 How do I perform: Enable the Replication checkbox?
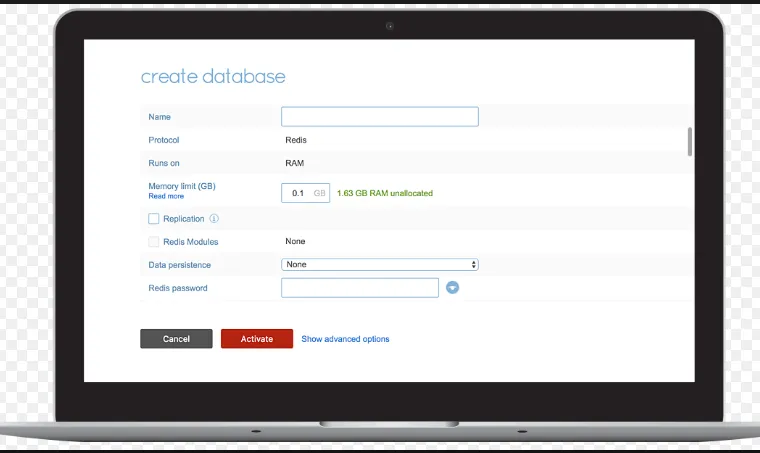pos(154,219)
